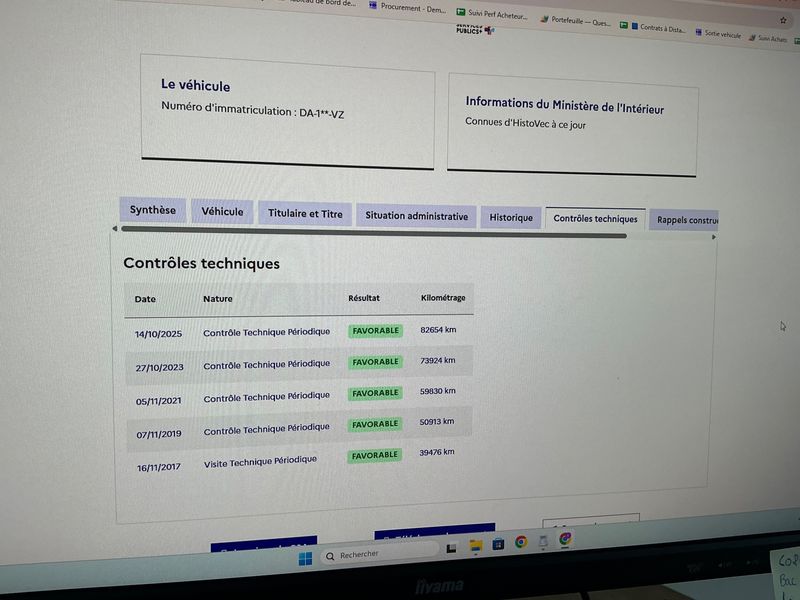Open the Suivi Achats bookmark
This screenshot has height=600, width=800.
[x=768, y=38]
